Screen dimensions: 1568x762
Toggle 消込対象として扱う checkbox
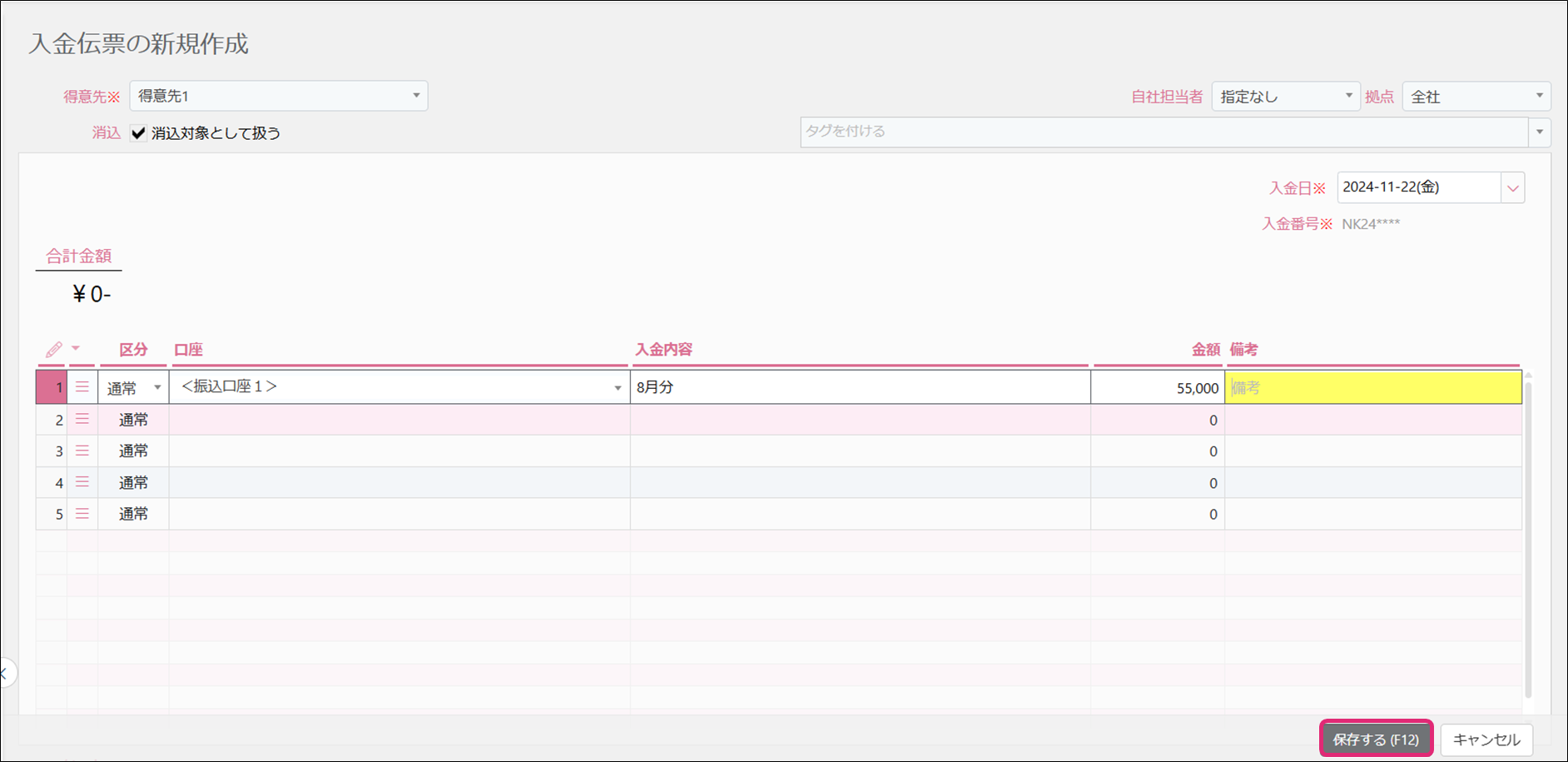pyautogui.click(x=139, y=133)
